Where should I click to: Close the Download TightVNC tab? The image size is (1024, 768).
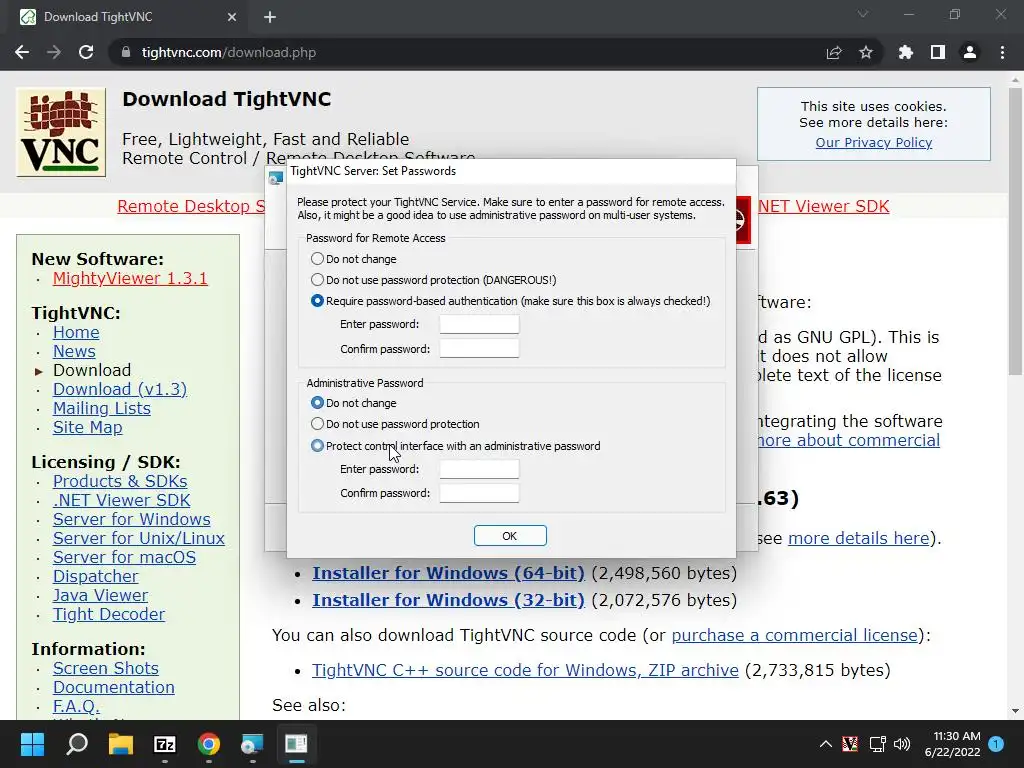click(232, 17)
